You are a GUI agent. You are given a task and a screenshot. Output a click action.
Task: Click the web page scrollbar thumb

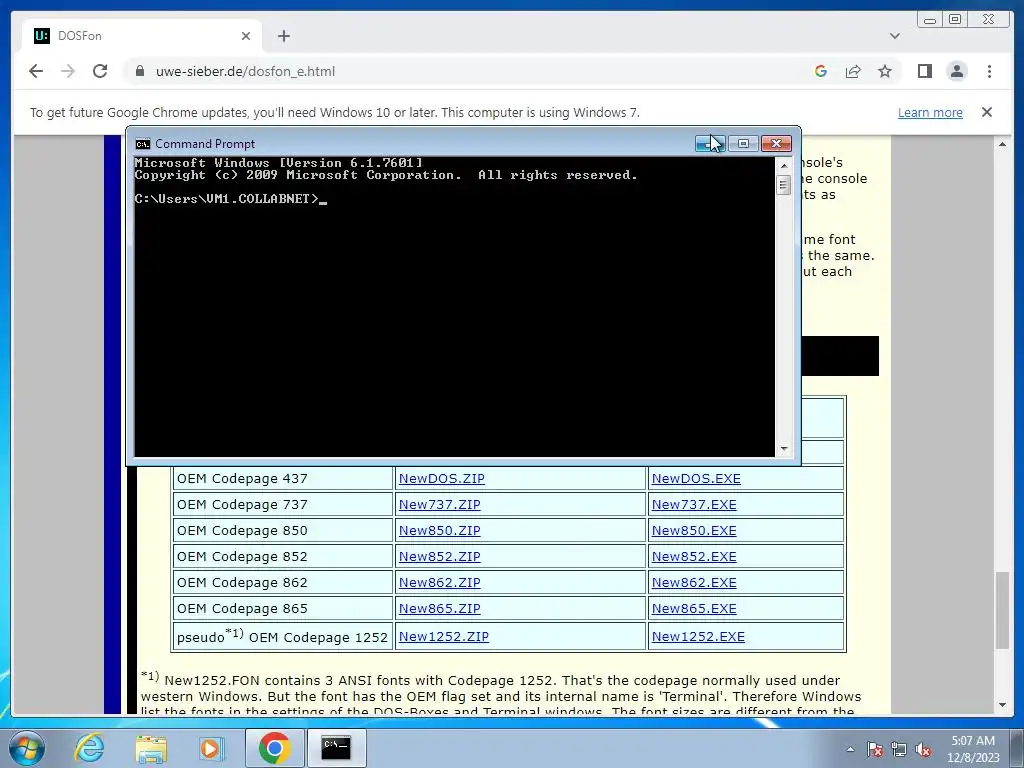(x=1002, y=610)
